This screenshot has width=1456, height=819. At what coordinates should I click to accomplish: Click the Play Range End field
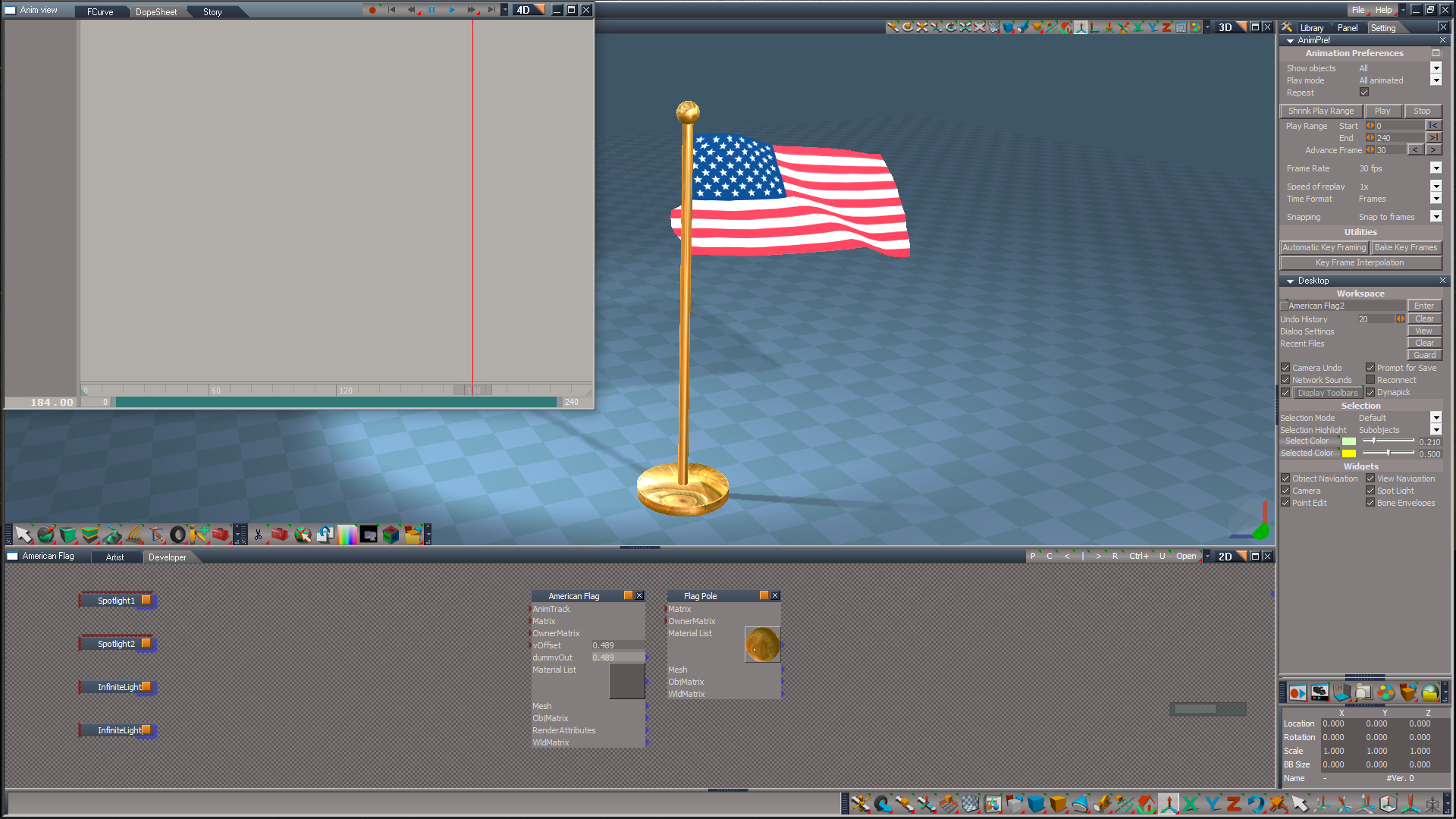[x=1400, y=138]
